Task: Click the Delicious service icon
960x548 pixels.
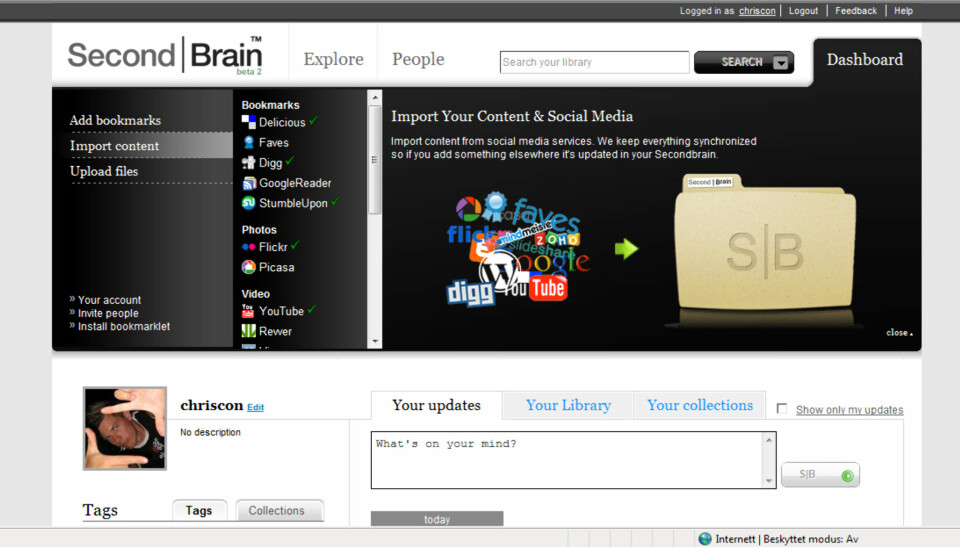Action: point(249,122)
